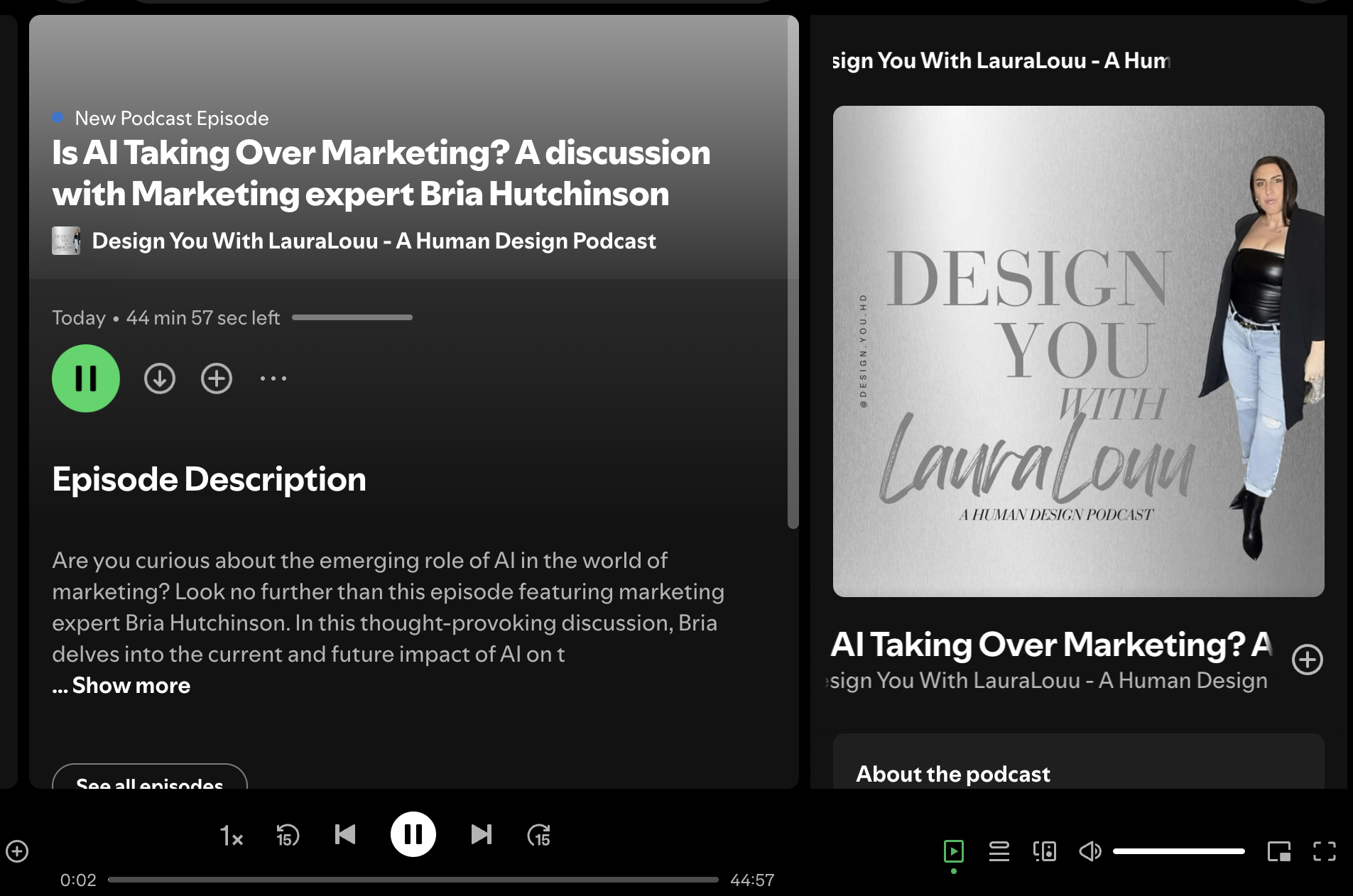This screenshot has height=896, width=1353.
Task: Skip forward 15 seconds
Action: click(539, 836)
